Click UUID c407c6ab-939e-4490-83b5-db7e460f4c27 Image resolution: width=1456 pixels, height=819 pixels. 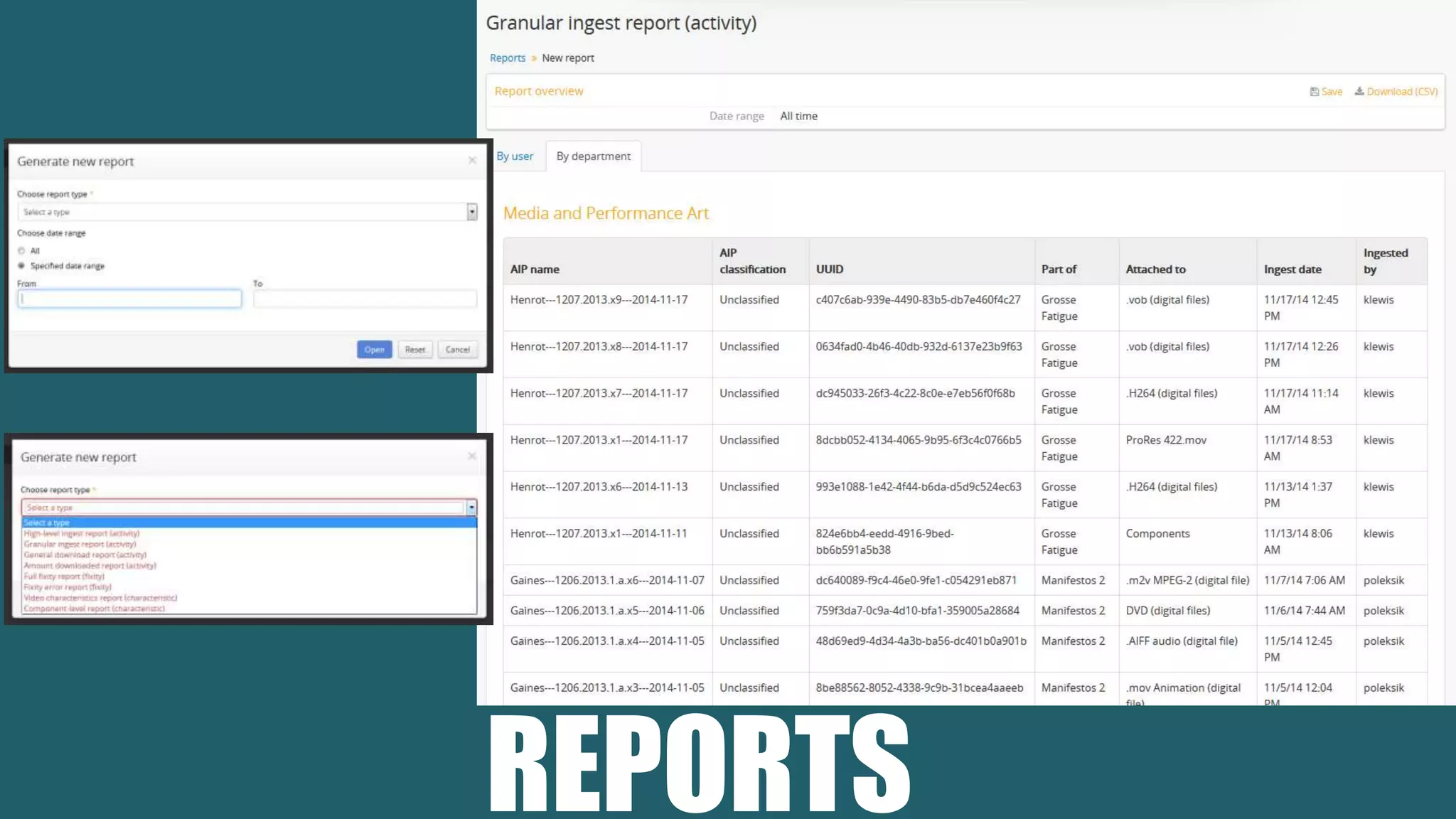pos(918,300)
